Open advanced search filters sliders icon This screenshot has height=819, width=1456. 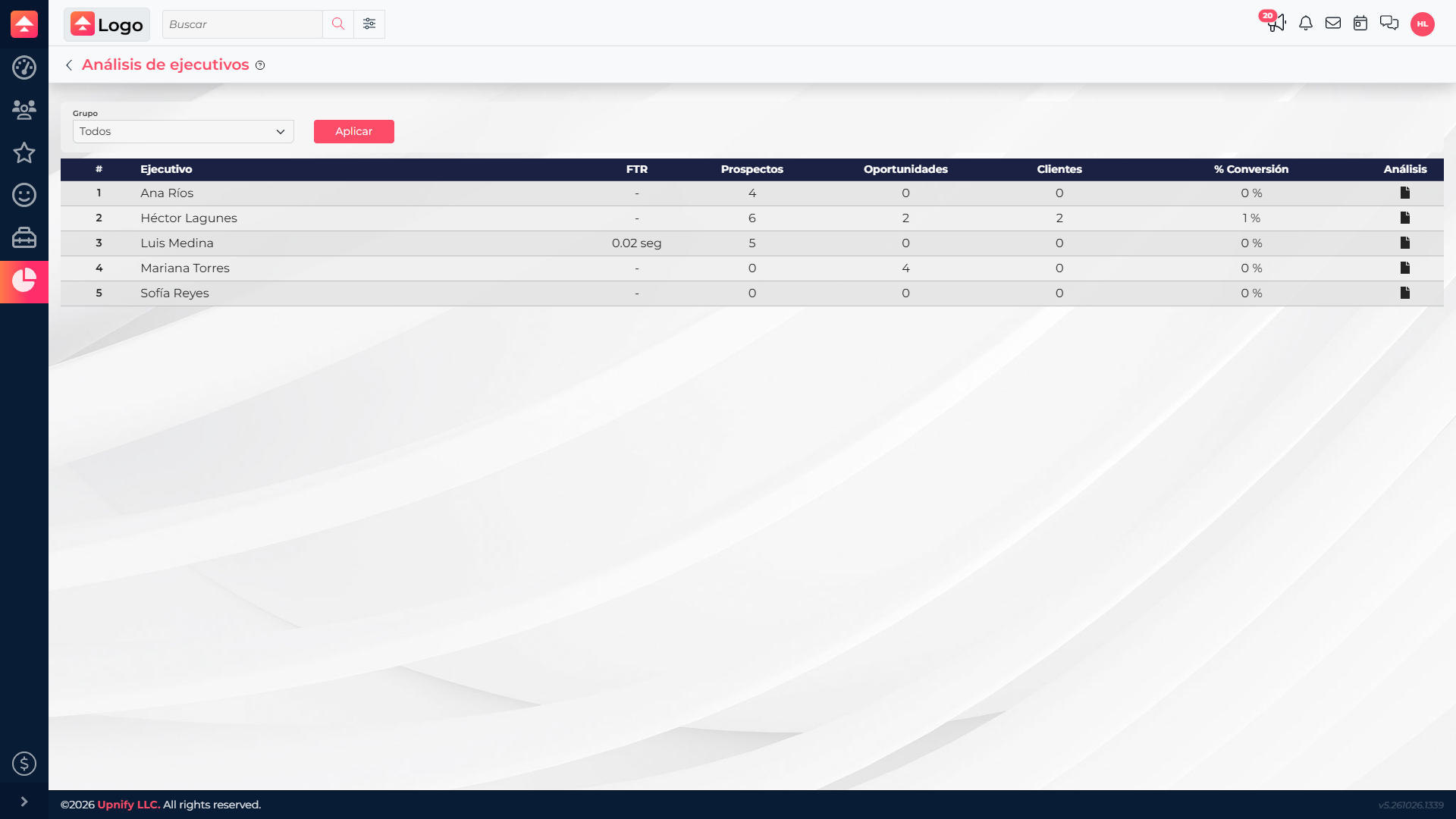coord(369,24)
